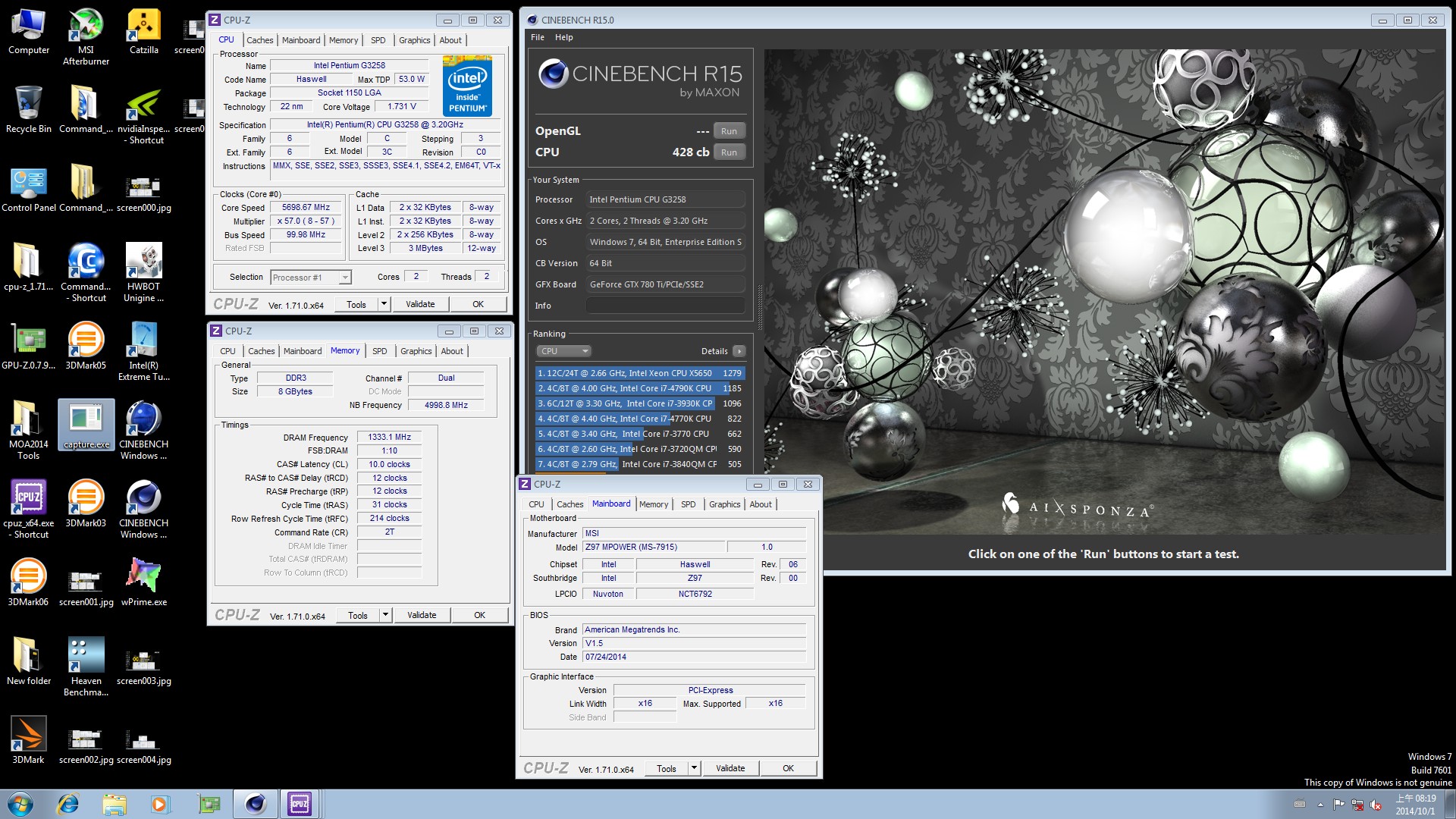Open About tab in Mainboard CPU-Z window

pyautogui.click(x=761, y=504)
